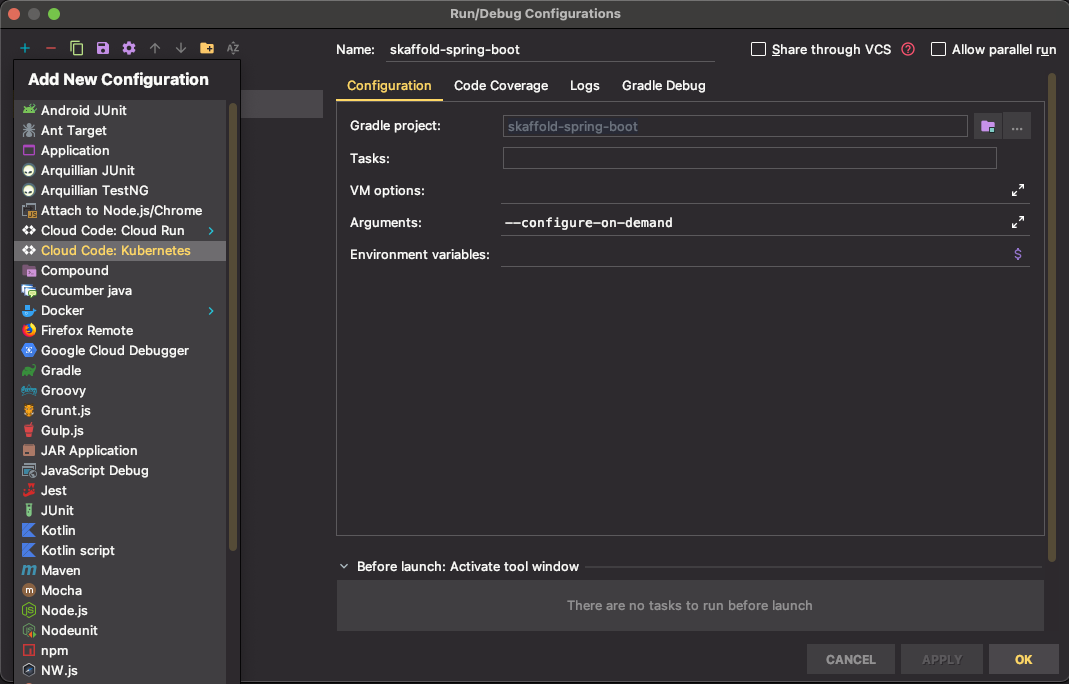Choose Groovy from configuration list
Viewport: 1069px width, 684px height.
click(x=120, y=390)
